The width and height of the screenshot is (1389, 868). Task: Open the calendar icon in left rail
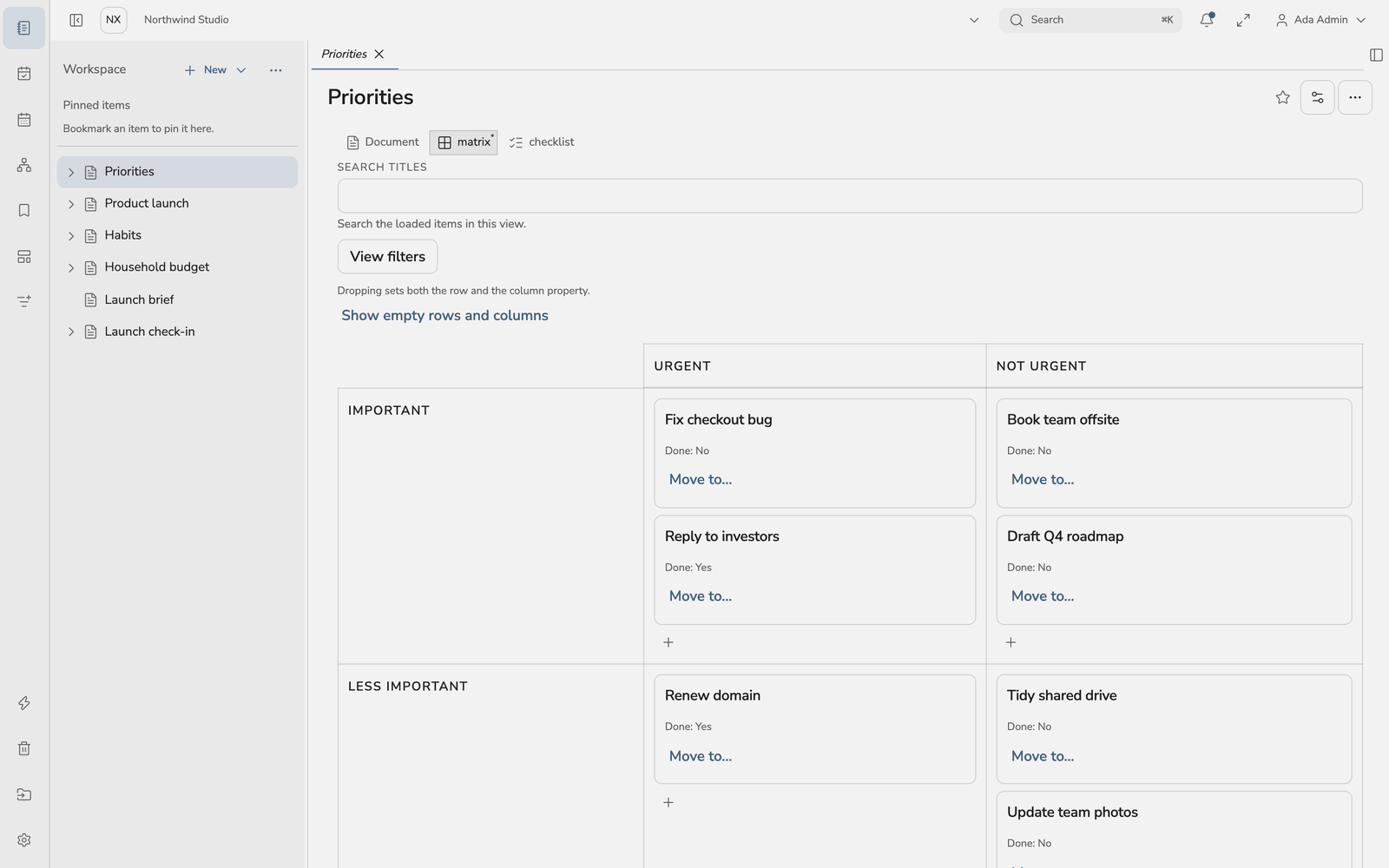point(24,120)
